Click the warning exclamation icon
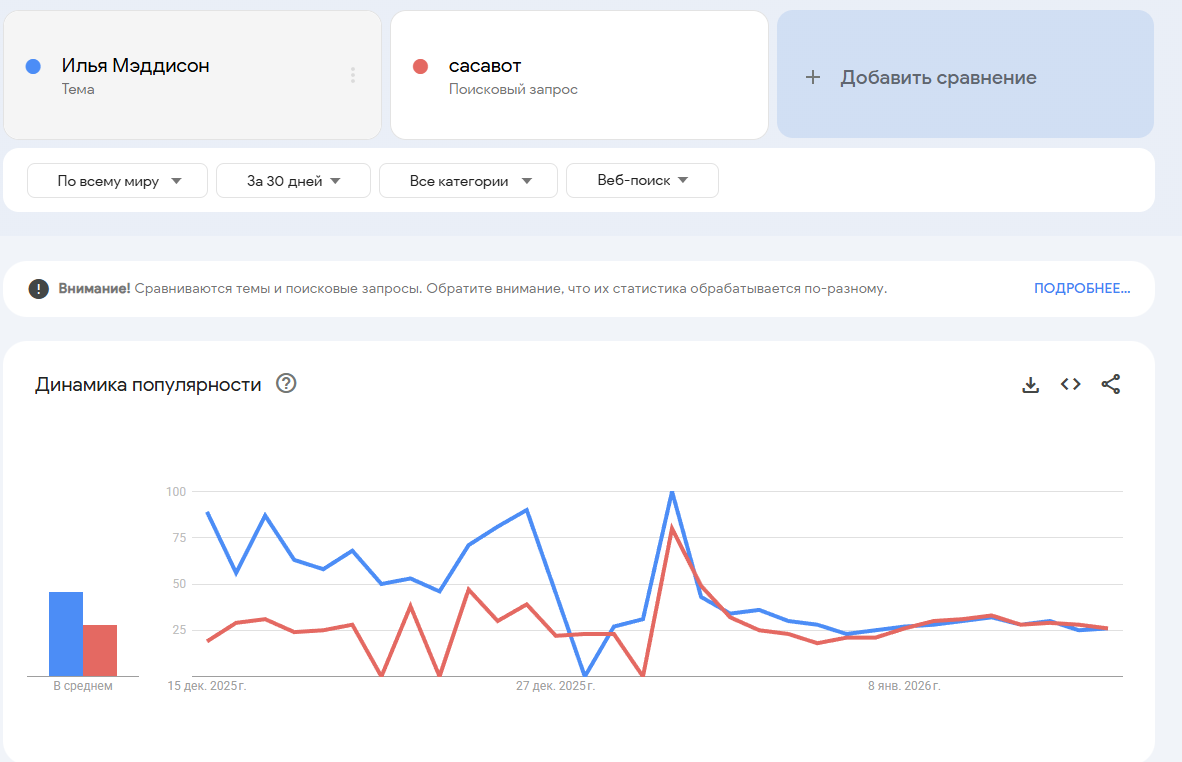Screen dimensions: 1182x762 (x=39, y=289)
